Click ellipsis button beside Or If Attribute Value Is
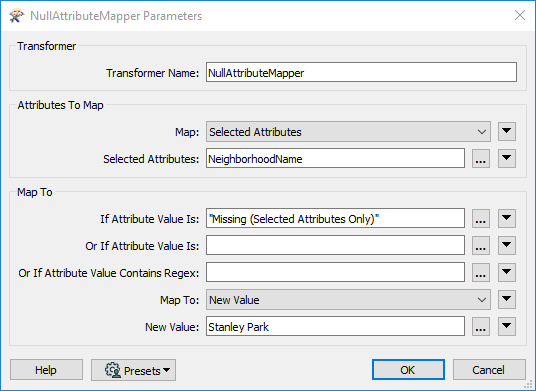 [481, 245]
